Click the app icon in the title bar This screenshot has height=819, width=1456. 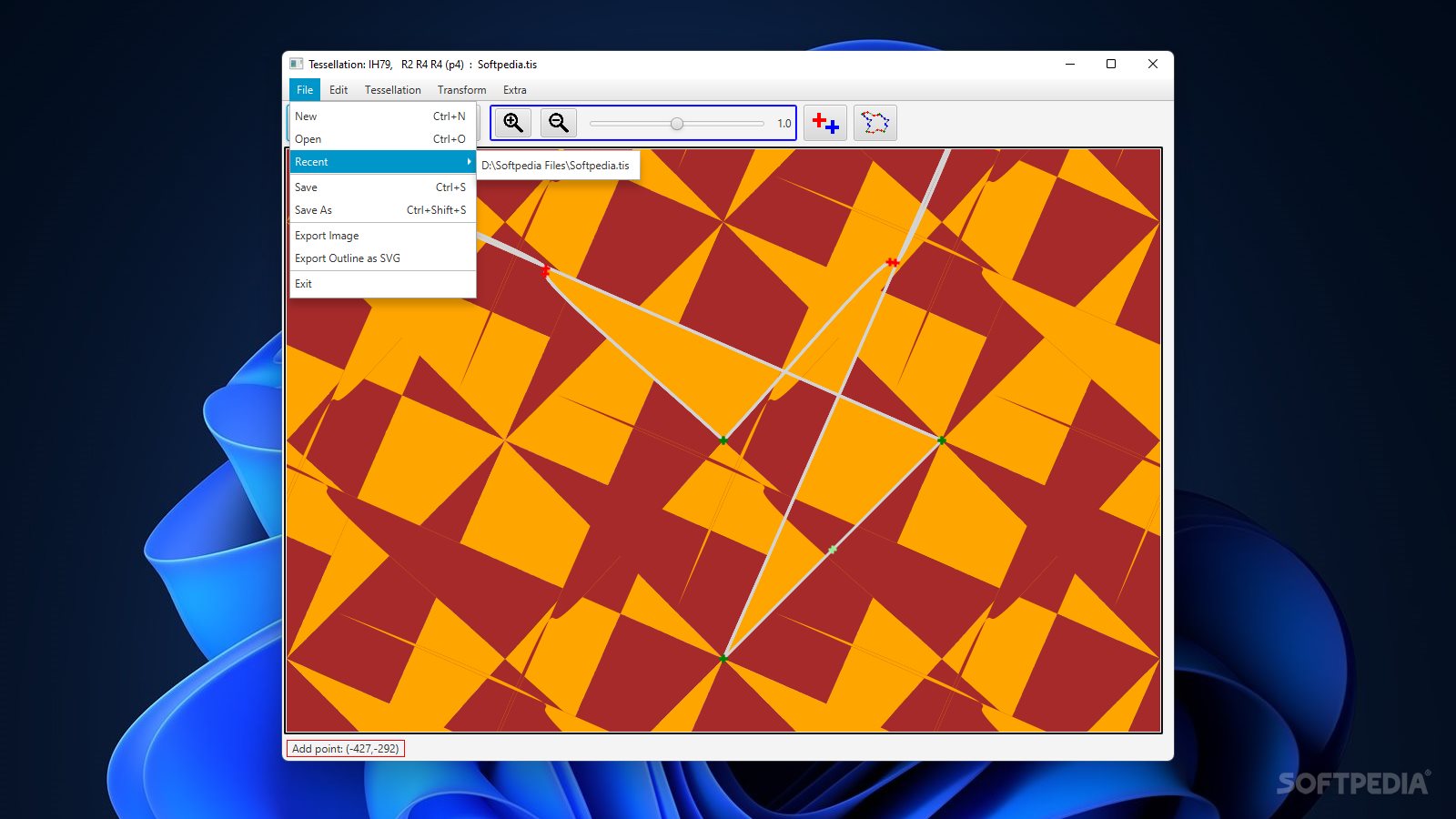[296, 64]
